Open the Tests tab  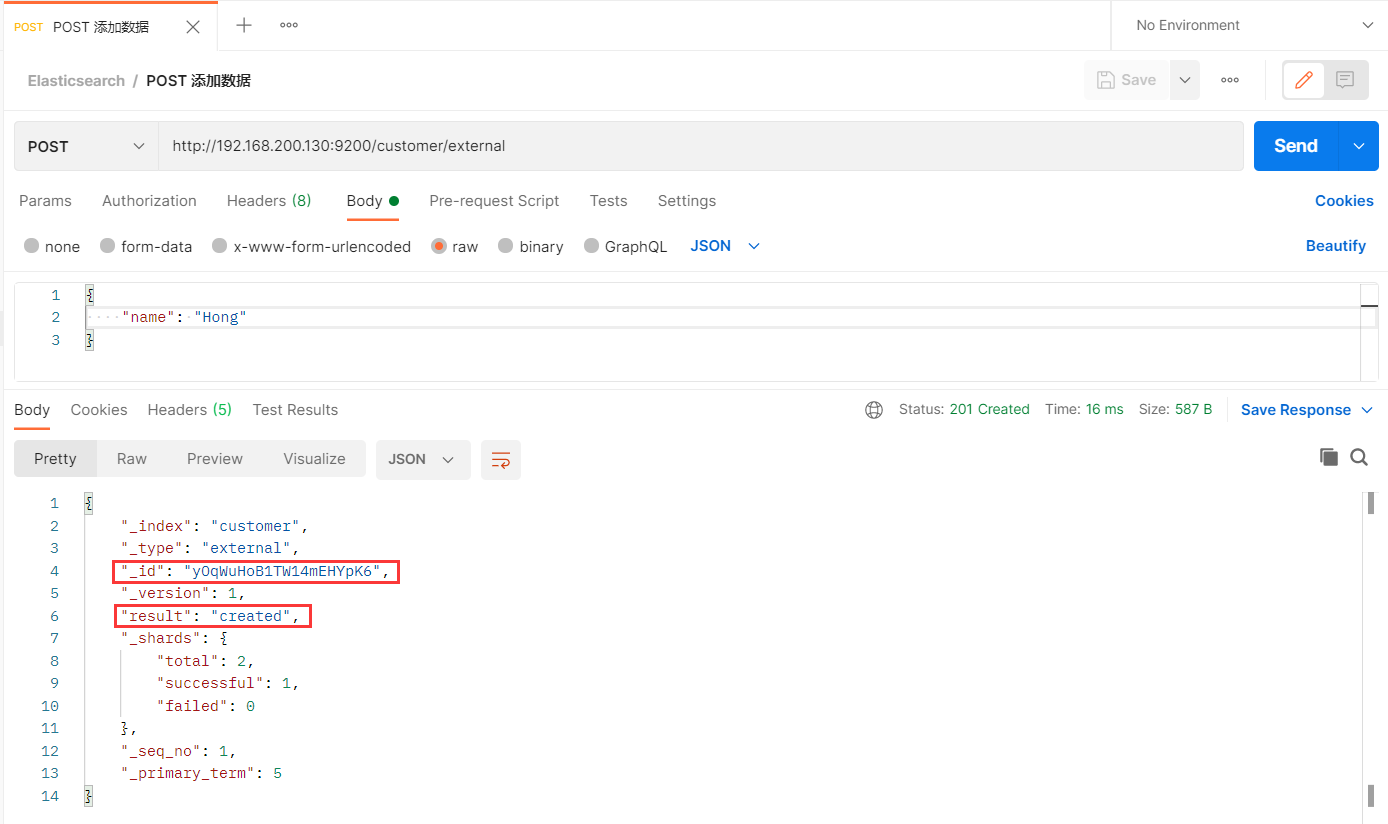[x=608, y=201]
